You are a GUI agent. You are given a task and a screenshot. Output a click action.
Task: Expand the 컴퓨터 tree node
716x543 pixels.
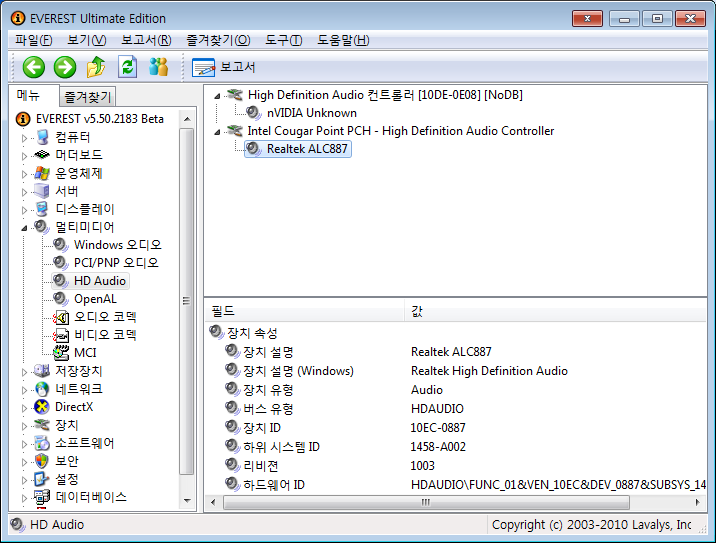pyautogui.click(x=24, y=138)
